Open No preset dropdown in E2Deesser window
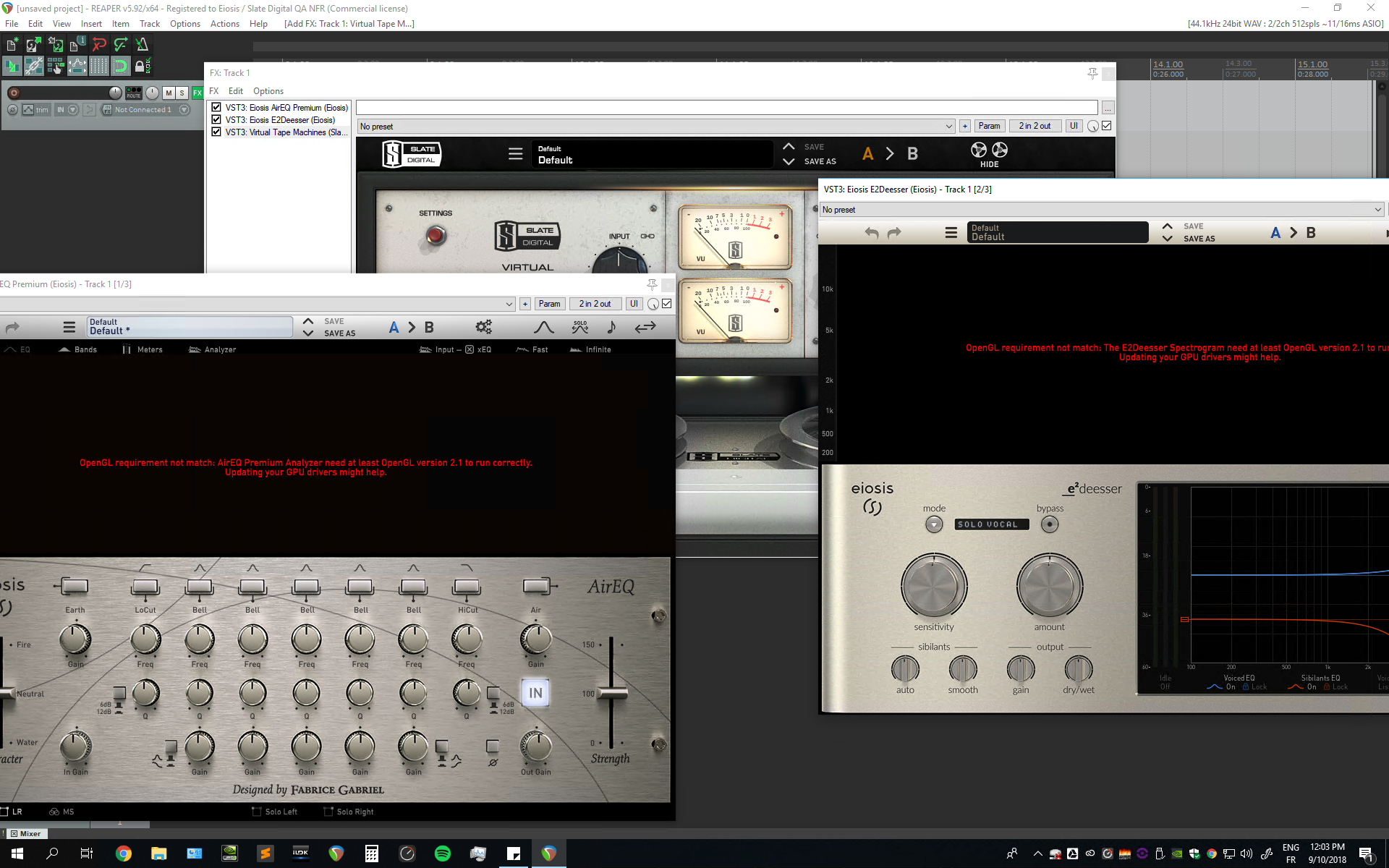This screenshot has width=1389, height=868. [x=1102, y=210]
